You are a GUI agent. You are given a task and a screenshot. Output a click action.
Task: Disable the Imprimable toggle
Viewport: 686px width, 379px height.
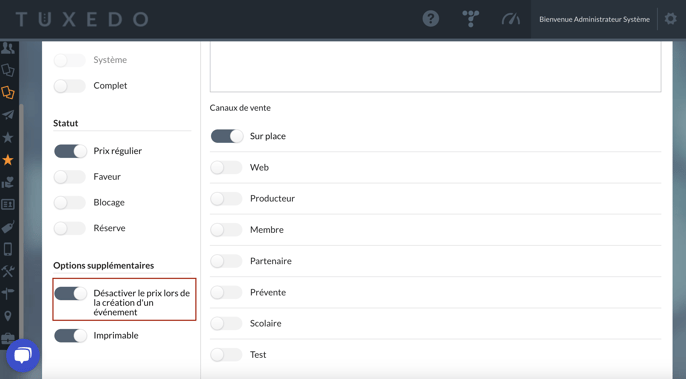tap(70, 336)
